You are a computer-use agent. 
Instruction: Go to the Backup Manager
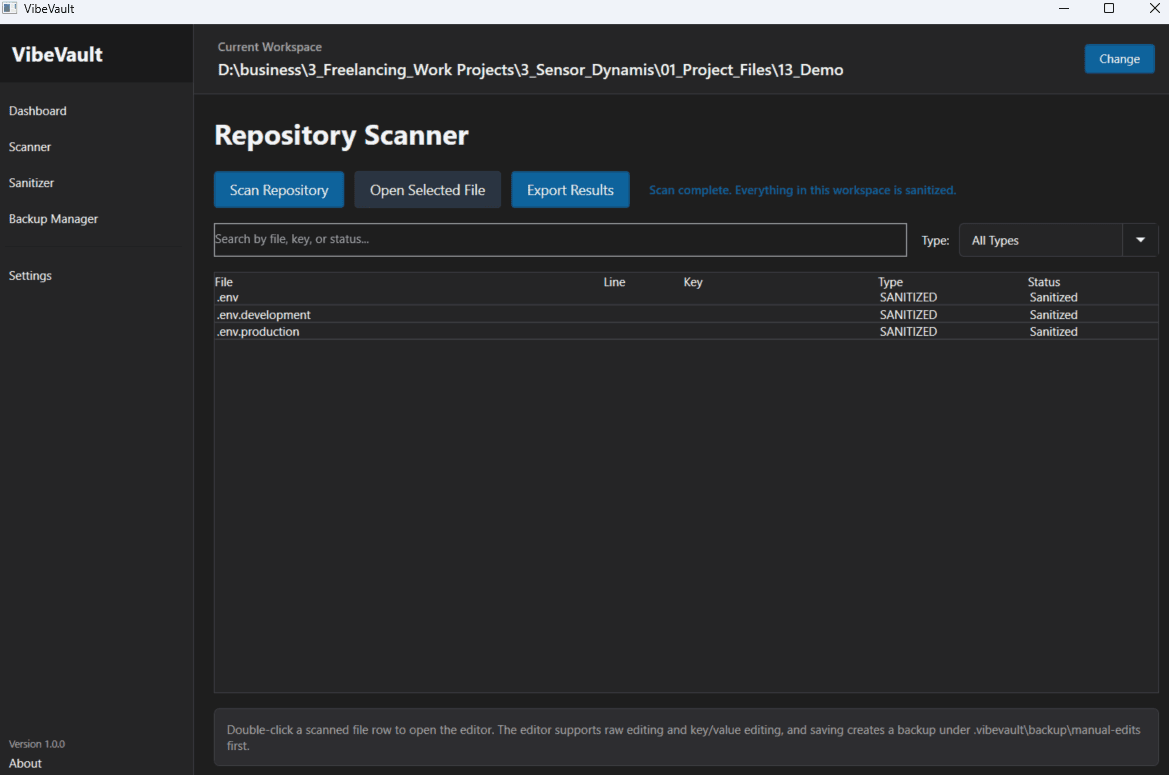click(x=54, y=218)
